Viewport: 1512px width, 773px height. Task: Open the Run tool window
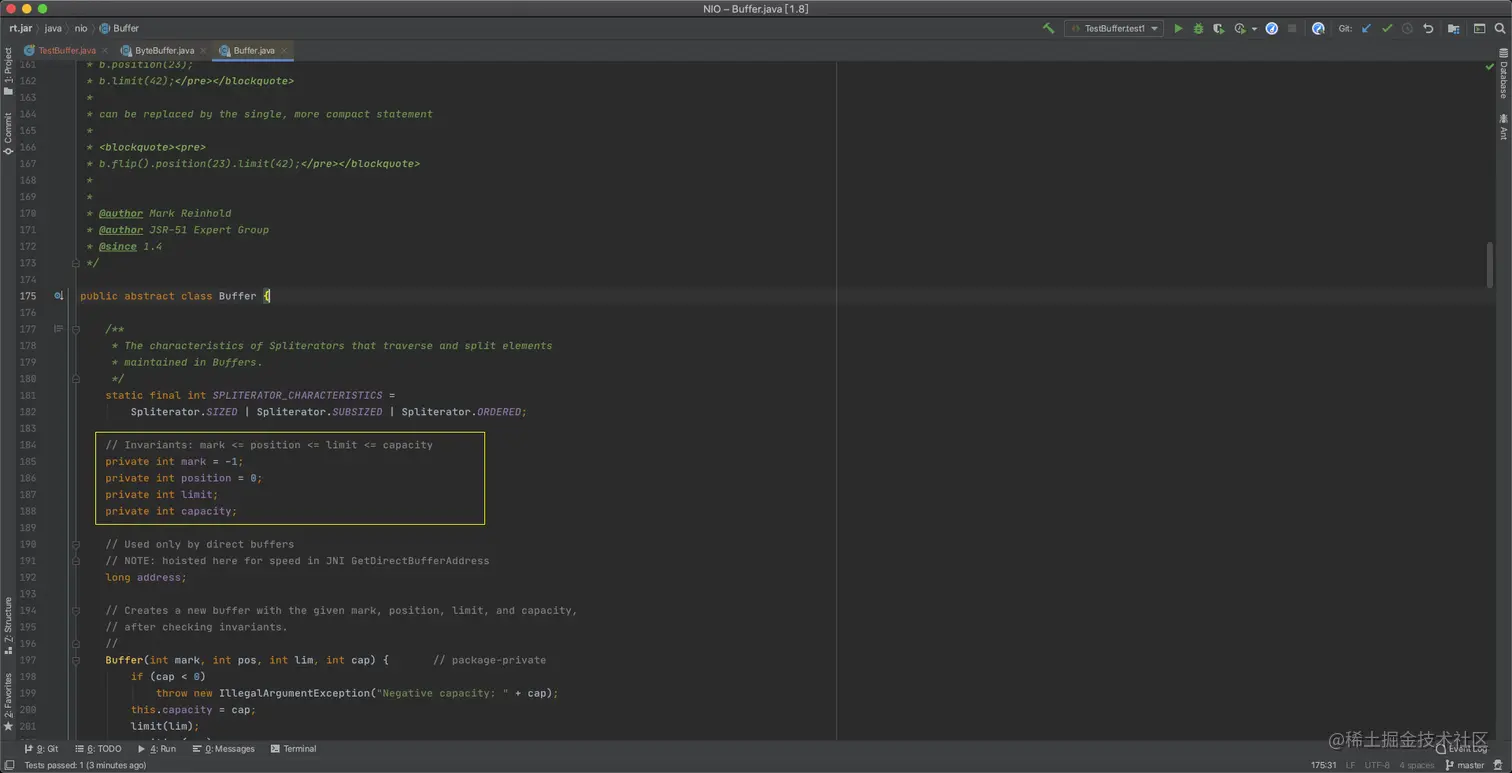(x=157, y=749)
